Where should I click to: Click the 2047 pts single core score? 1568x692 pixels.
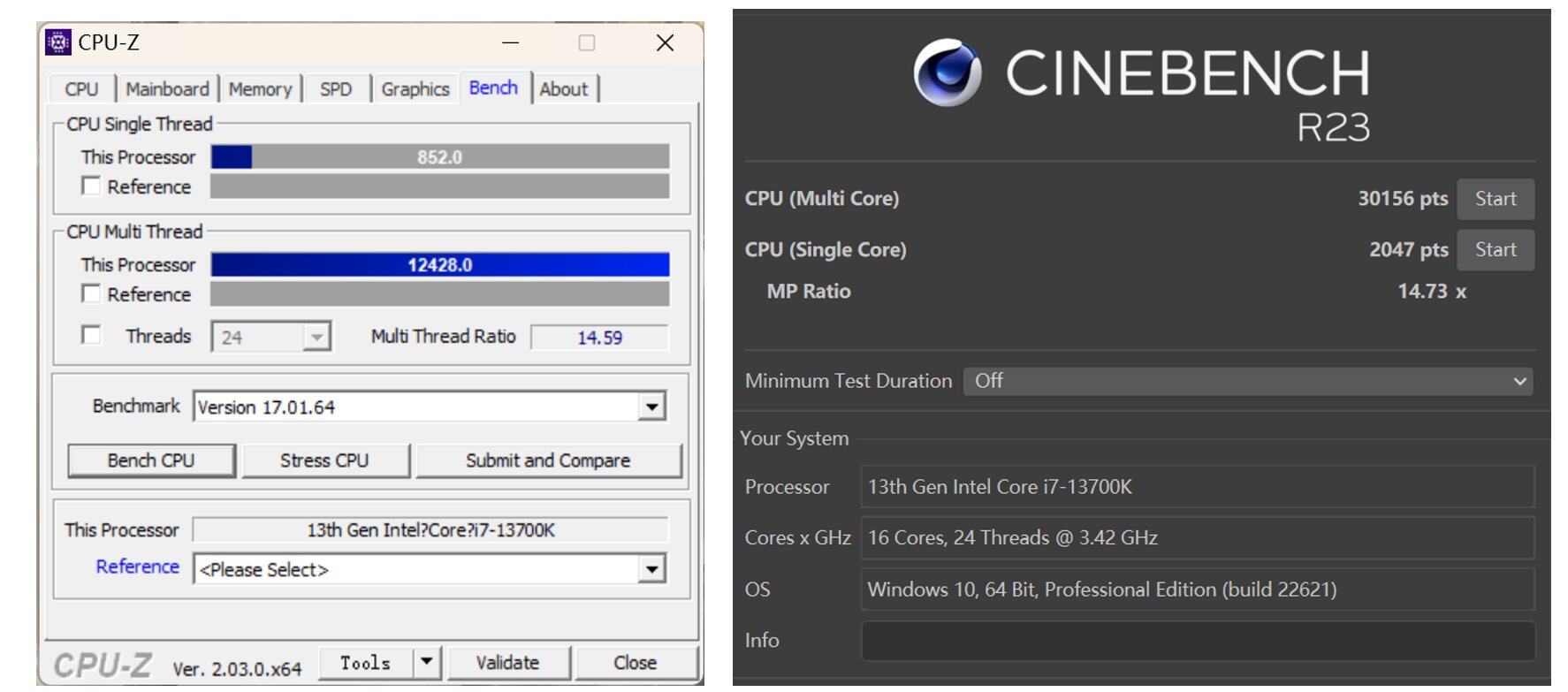[x=1409, y=250]
